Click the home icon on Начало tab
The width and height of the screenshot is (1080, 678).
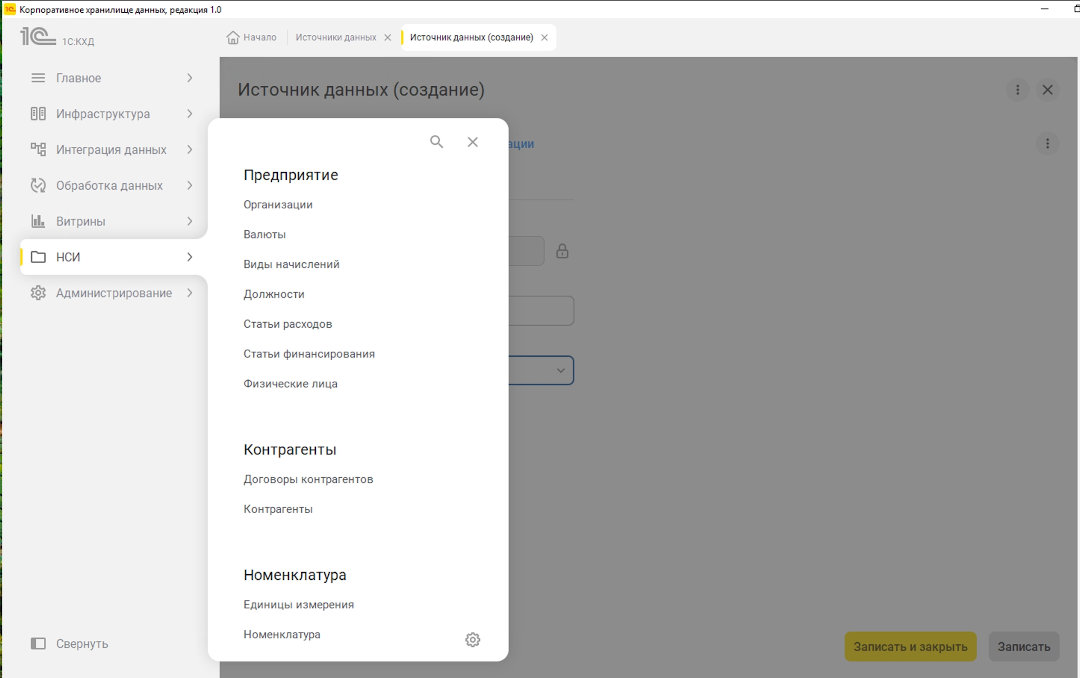click(x=233, y=37)
